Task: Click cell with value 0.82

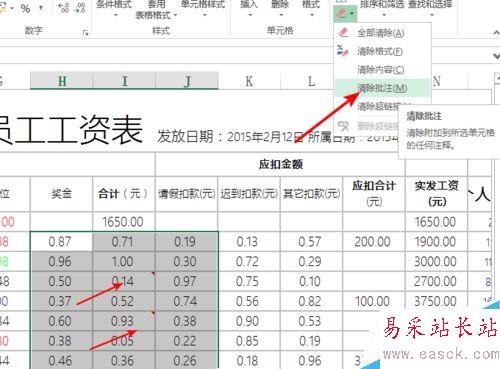Action: coord(311,301)
